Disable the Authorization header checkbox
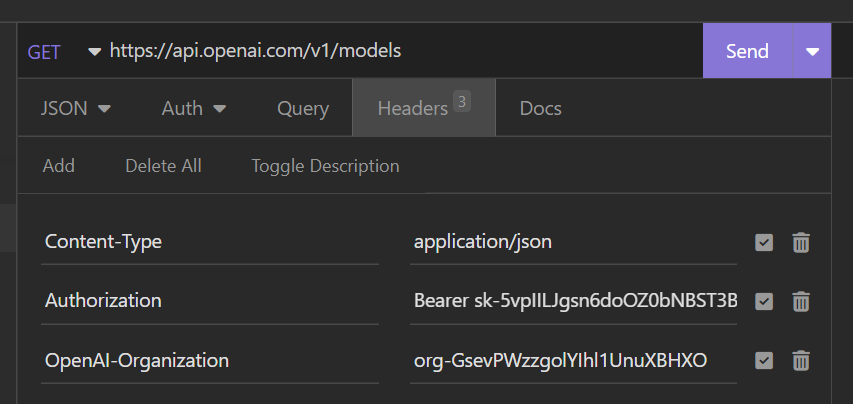 764,301
